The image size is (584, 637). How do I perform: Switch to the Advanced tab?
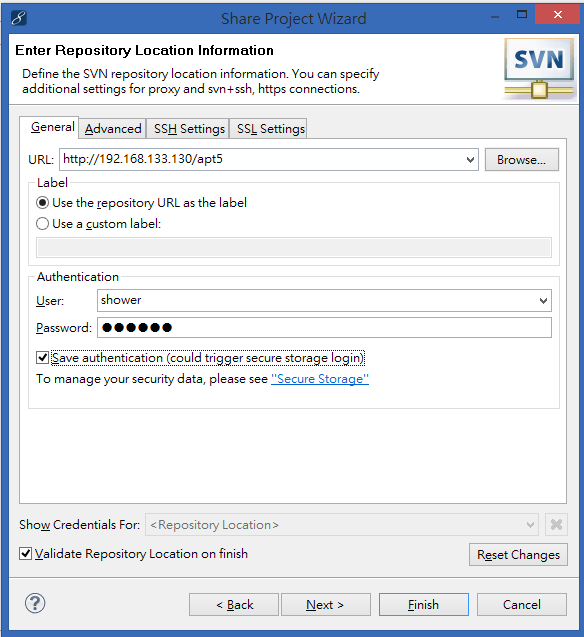(x=113, y=129)
